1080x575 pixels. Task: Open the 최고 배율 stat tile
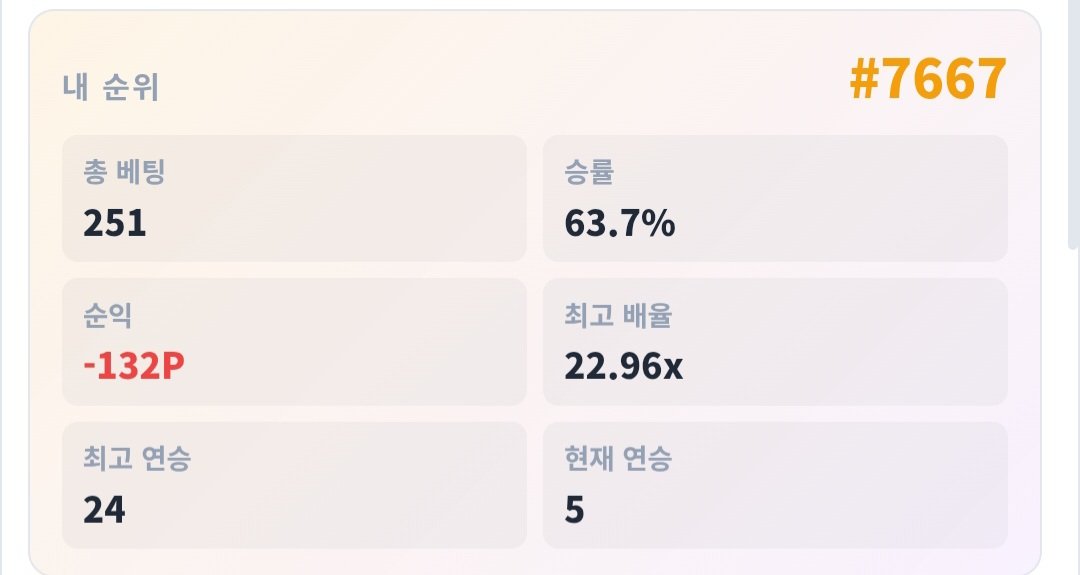tap(775, 342)
